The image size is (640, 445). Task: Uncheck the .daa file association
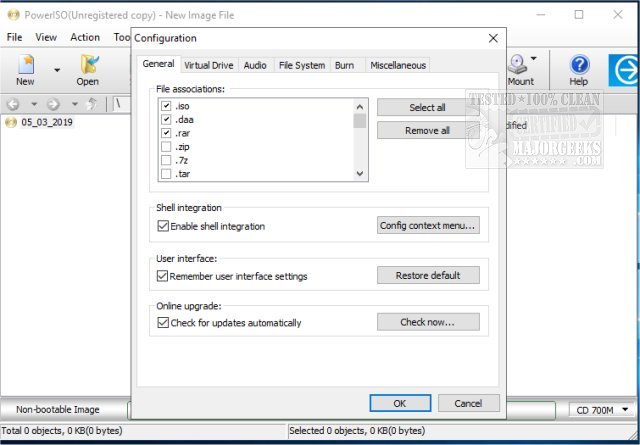click(x=166, y=120)
